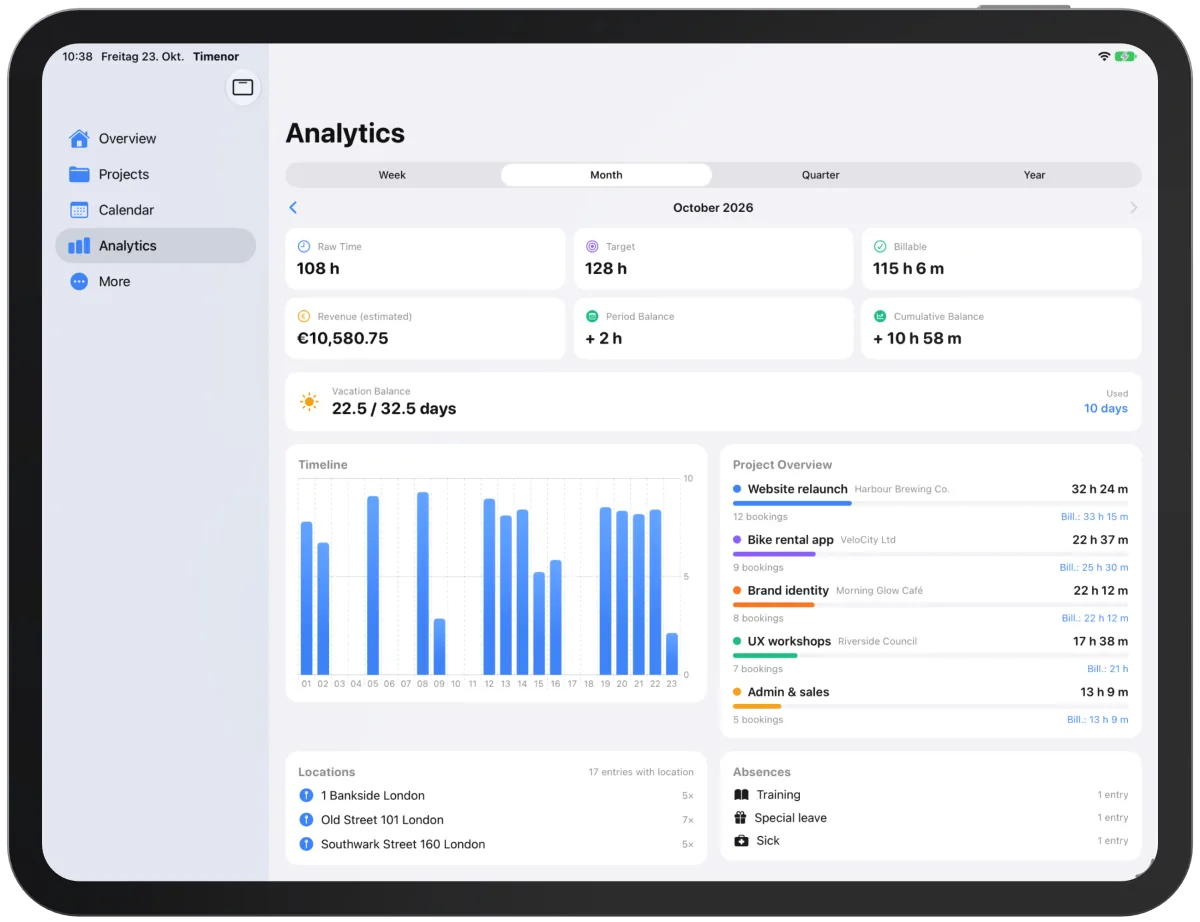Image resolution: width=1200 pixels, height=922 pixels.
Task: Click the timeline bar for day 08
Action: [423, 583]
